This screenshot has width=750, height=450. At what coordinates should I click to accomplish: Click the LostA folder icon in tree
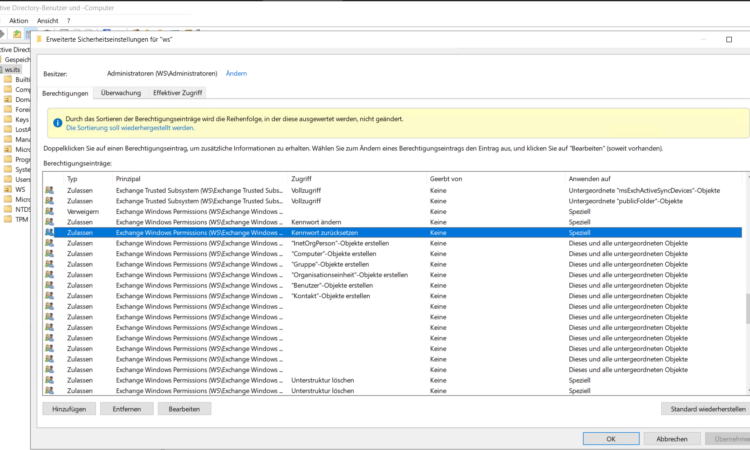(8, 129)
